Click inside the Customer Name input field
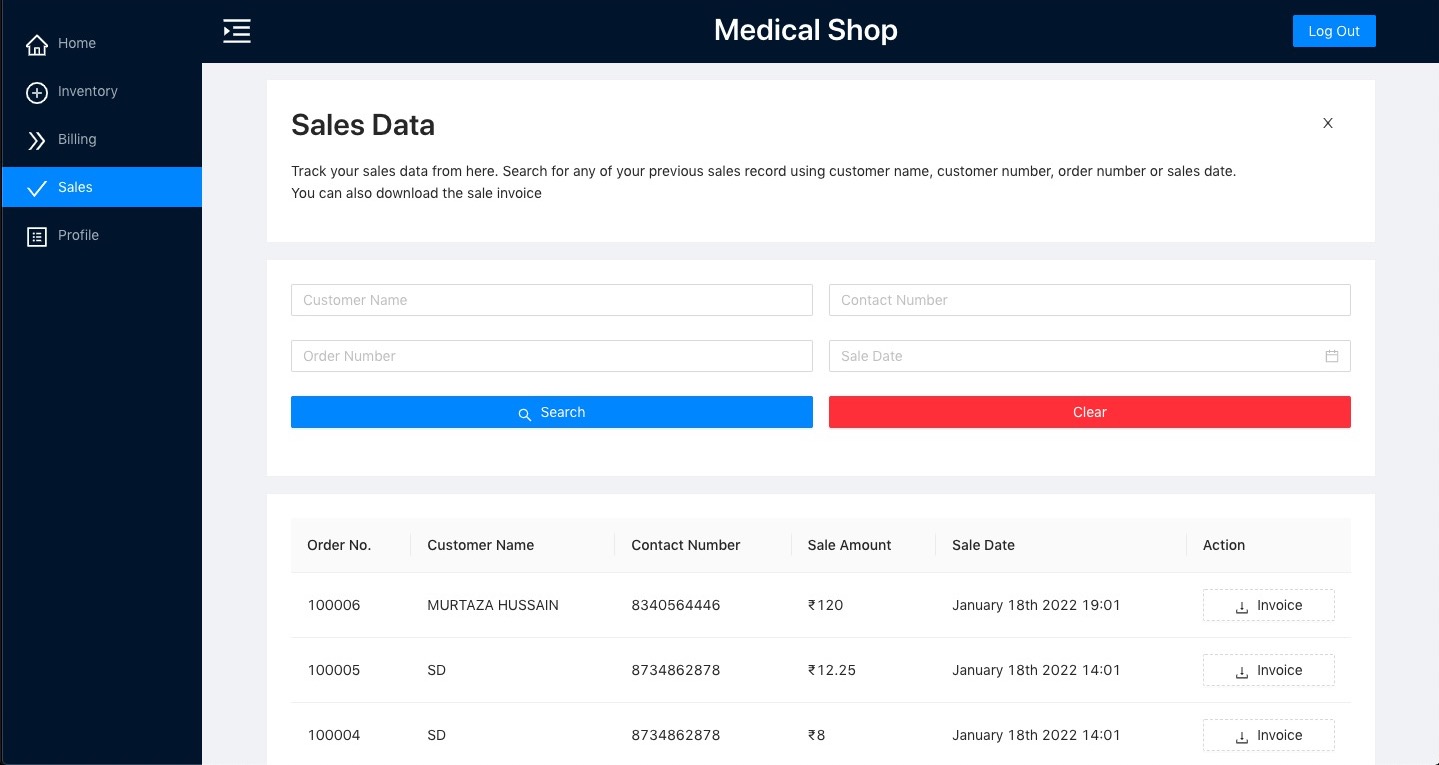Image resolution: width=1439 pixels, height=765 pixels. point(551,300)
